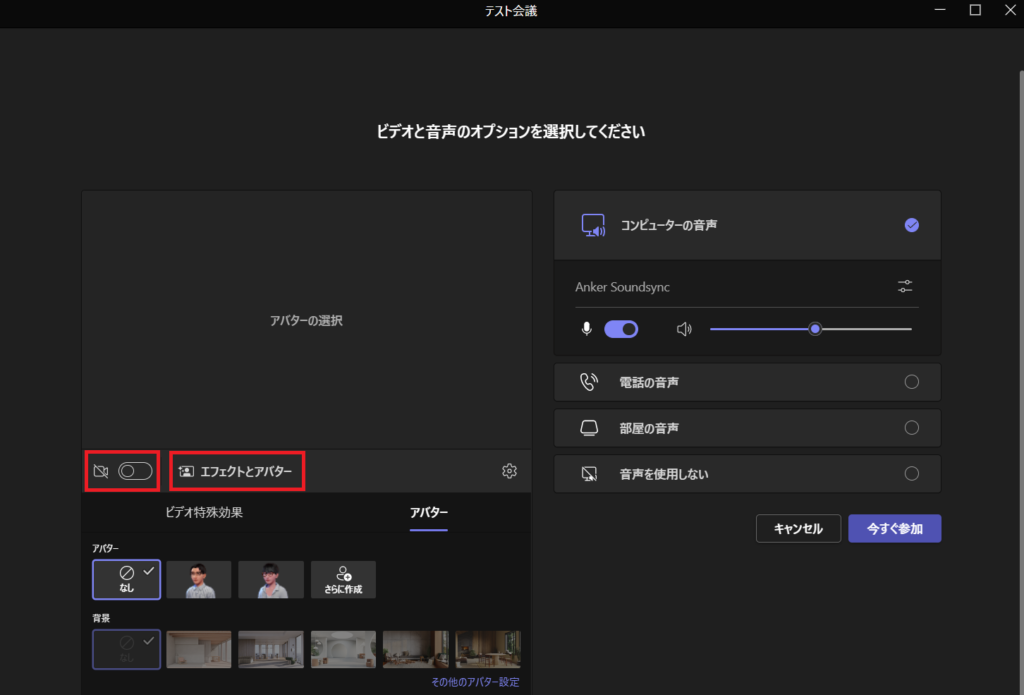Open audio device settings sliders icon
Screen dimensions: 1024x695
tap(905, 287)
